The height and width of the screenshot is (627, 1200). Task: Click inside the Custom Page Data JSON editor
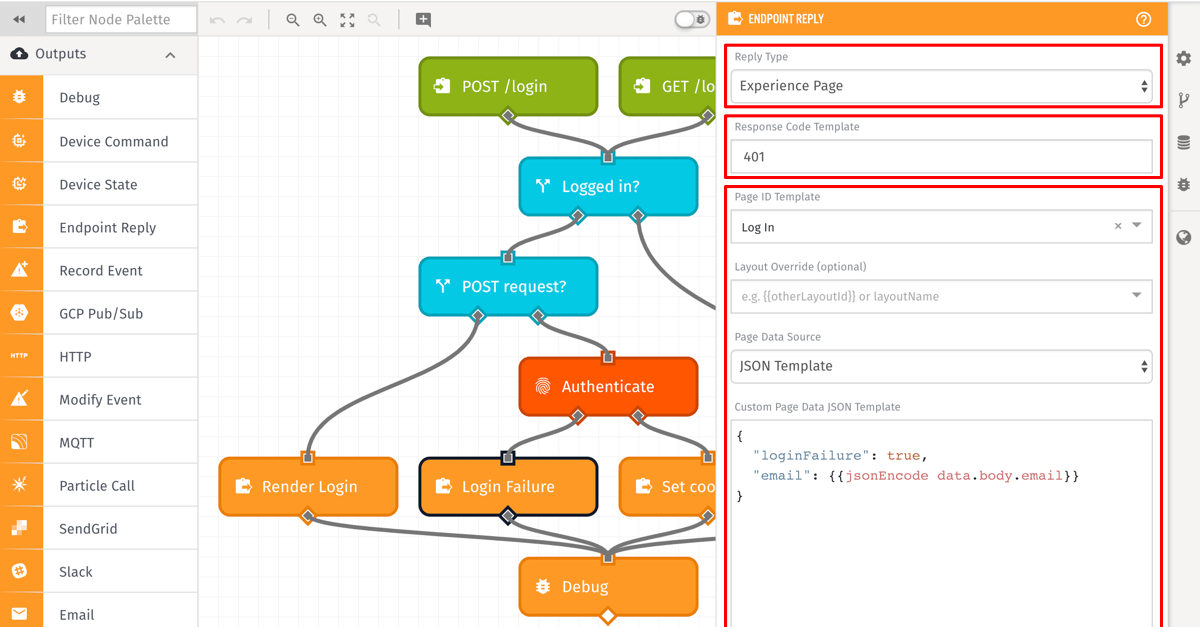click(941, 523)
